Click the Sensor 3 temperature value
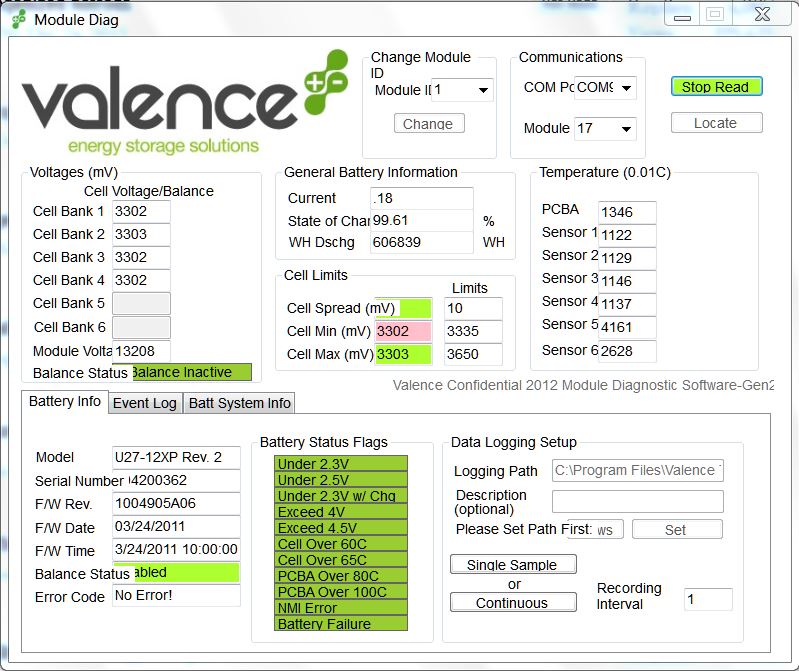The image size is (799, 671). coord(627,281)
